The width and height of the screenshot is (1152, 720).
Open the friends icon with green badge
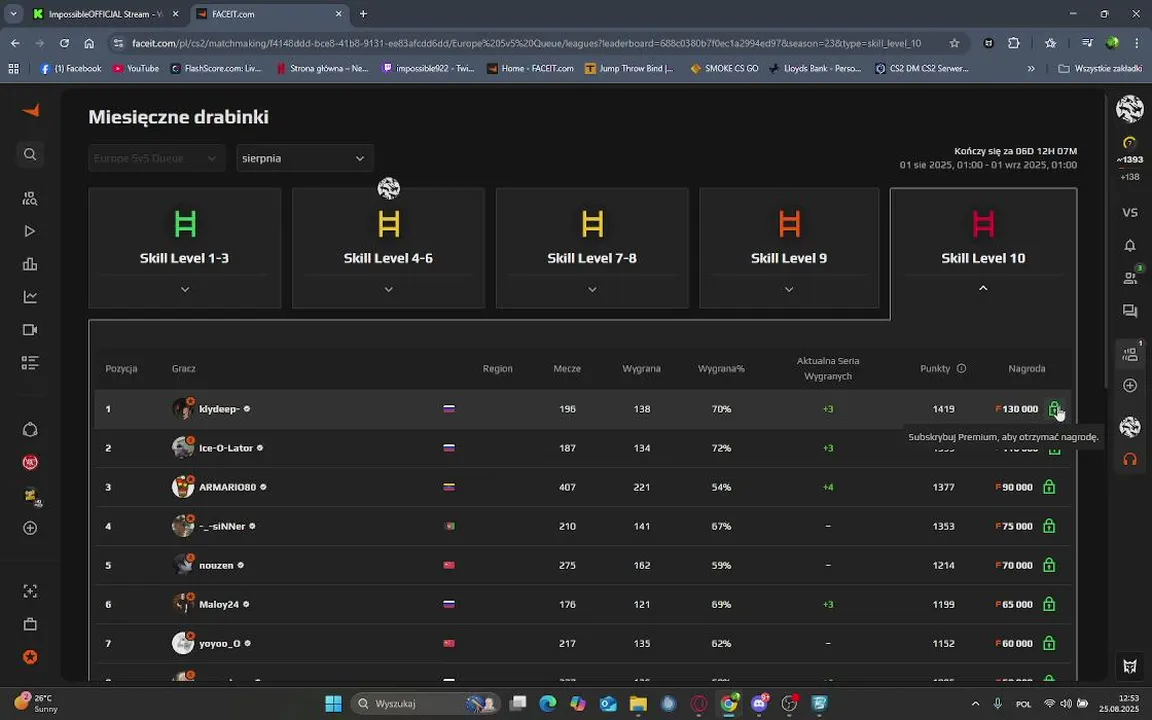pyautogui.click(x=1130, y=278)
